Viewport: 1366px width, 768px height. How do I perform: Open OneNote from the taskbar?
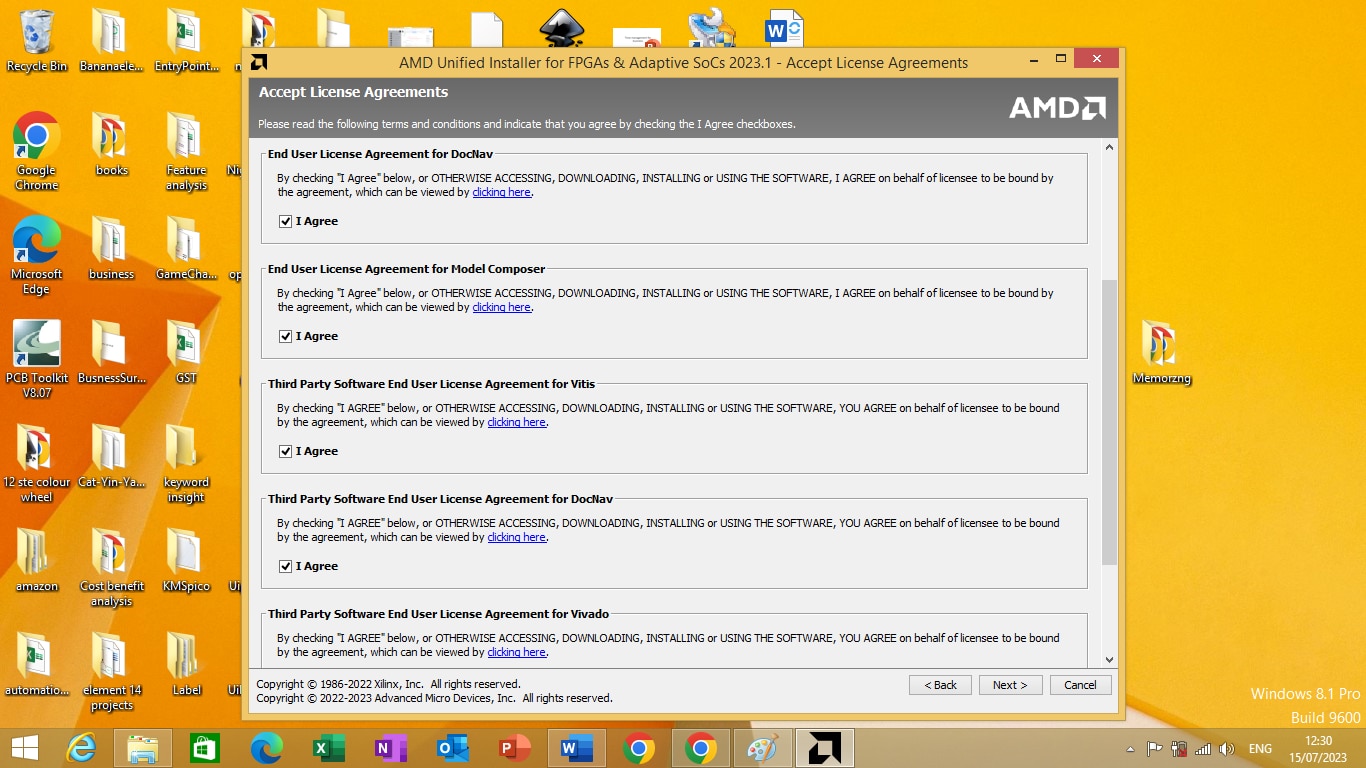[391, 748]
